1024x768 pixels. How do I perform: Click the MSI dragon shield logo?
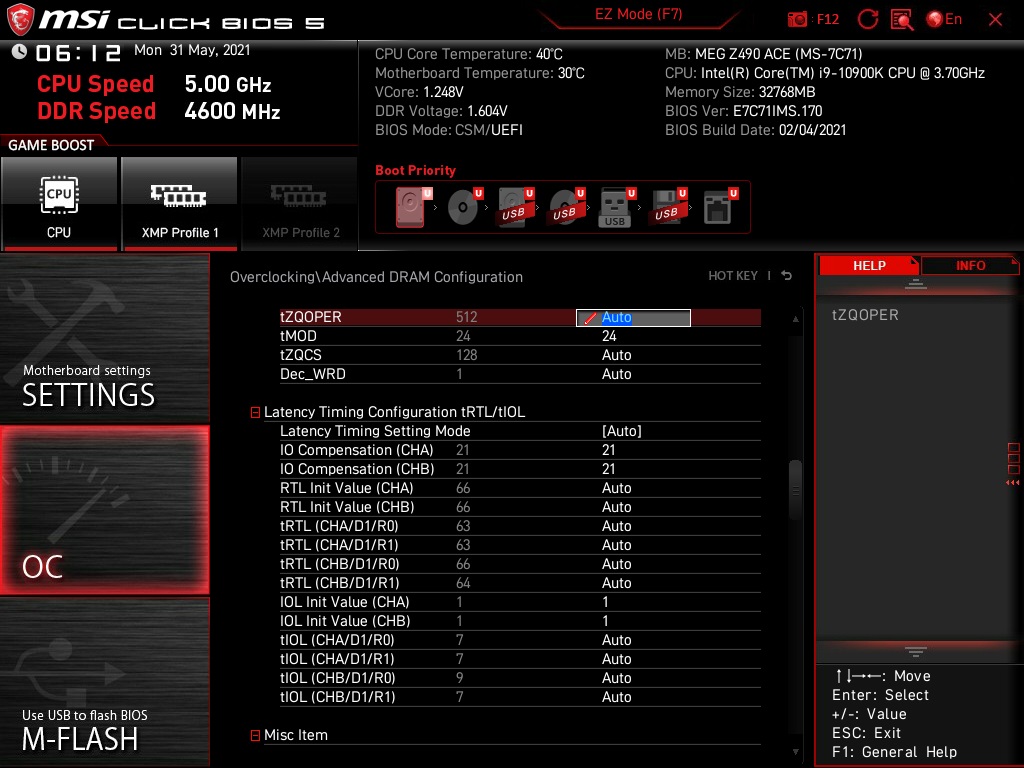coord(20,19)
